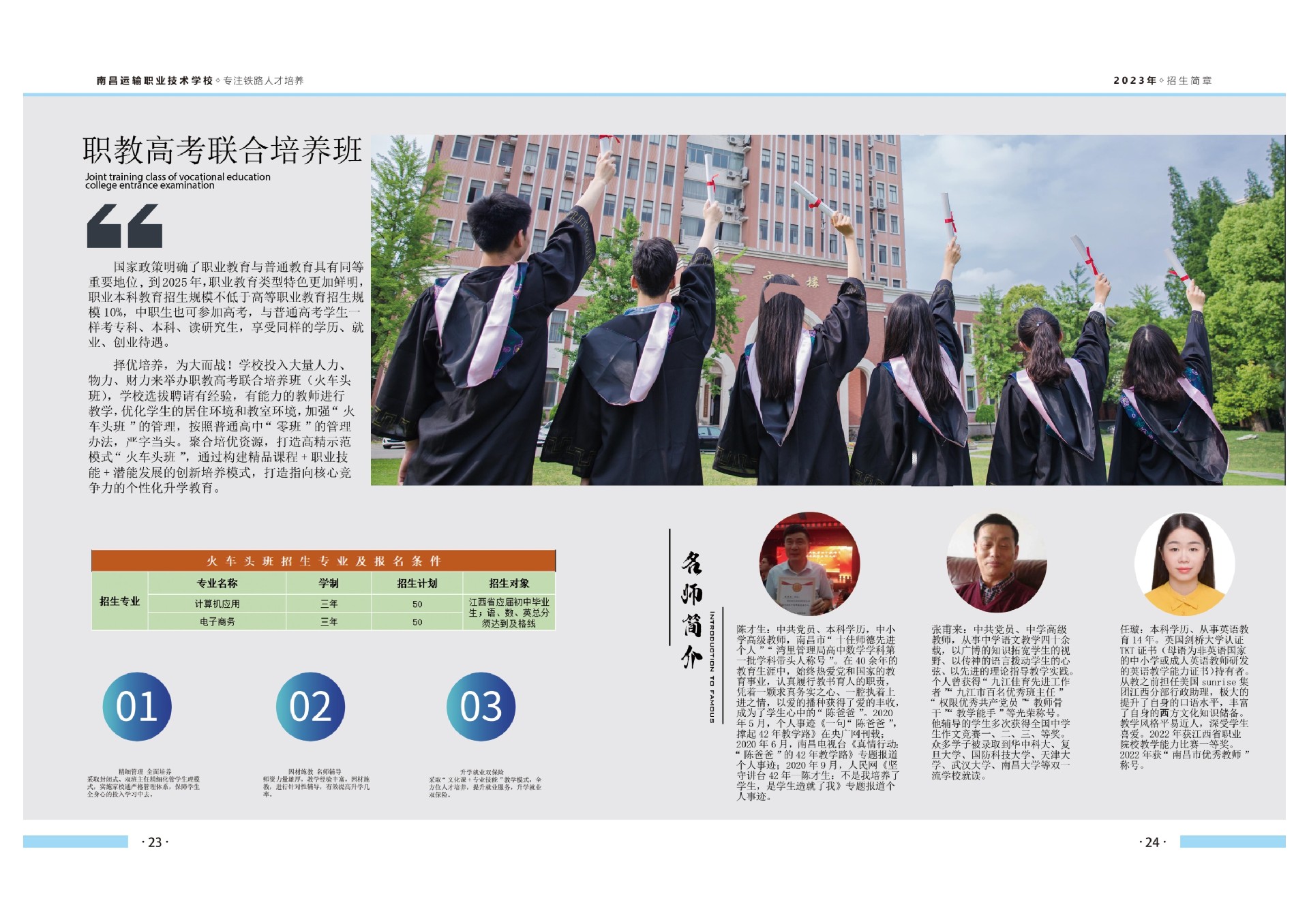Click teacher 张甫来's round portrait photo
Image resolution: width=1309 pixels, height=924 pixels.
[997, 564]
